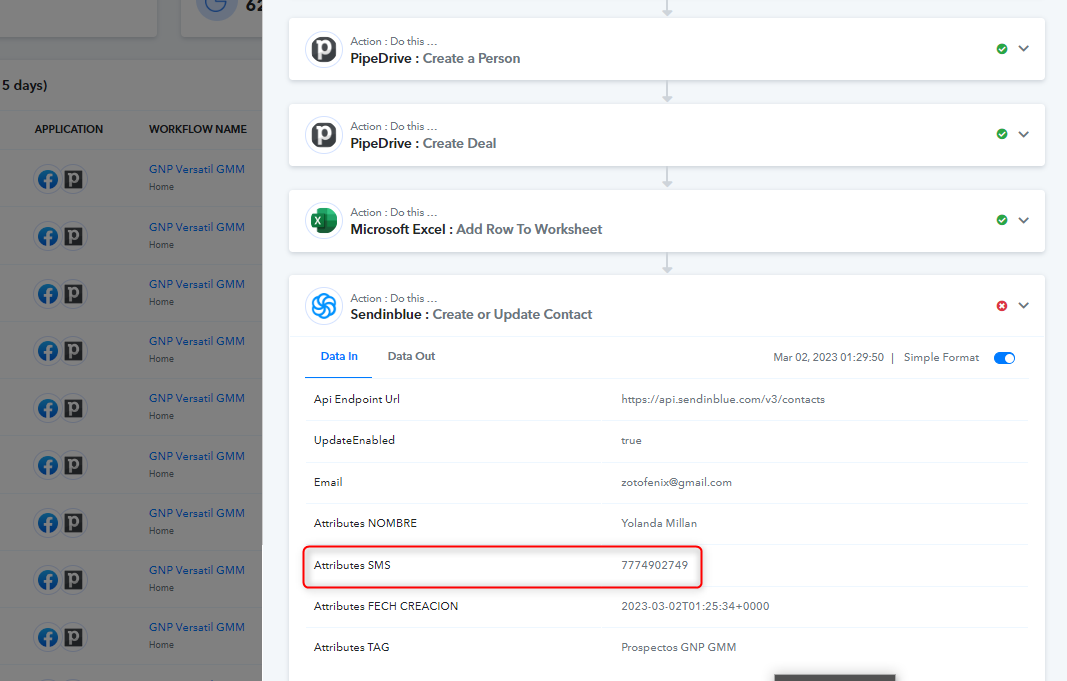Click PipeDrive : Create a Person title
The height and width of the screenshot is (681, 1067).
pyautogui.click(x=435, y=59)
